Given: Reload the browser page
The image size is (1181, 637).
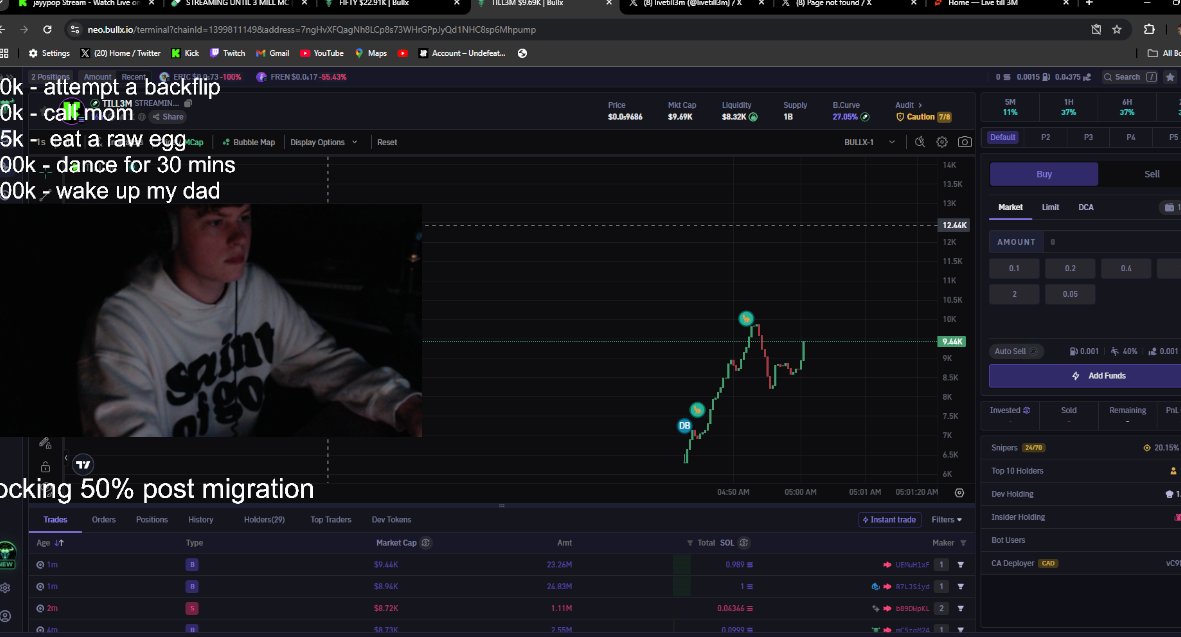Looking at the screenshot, I should [x=47, y=29].
